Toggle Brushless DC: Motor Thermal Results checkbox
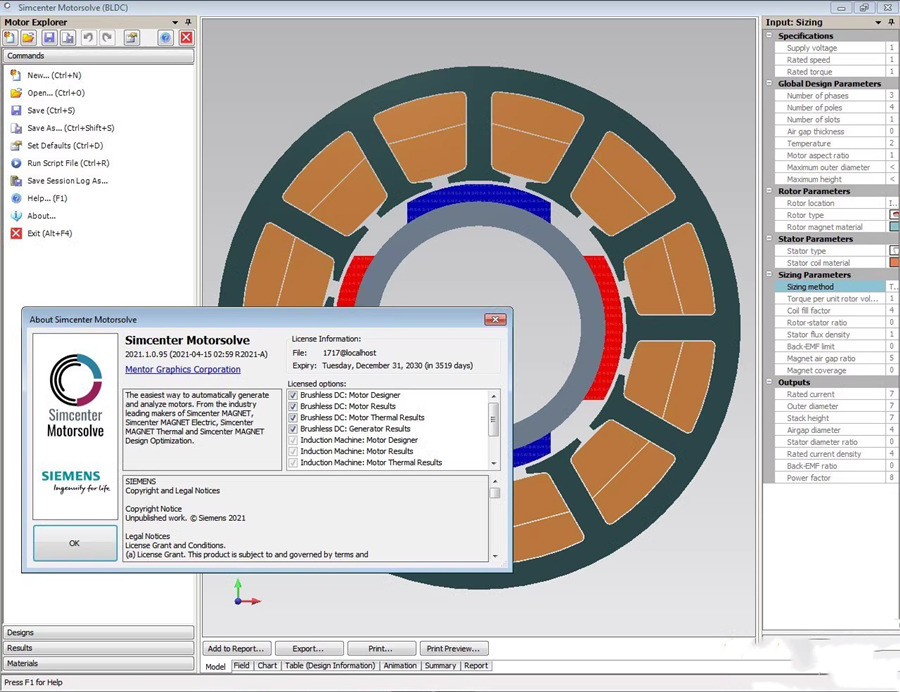Viewport: 900px width, 692px height. [x=293, y=418]
